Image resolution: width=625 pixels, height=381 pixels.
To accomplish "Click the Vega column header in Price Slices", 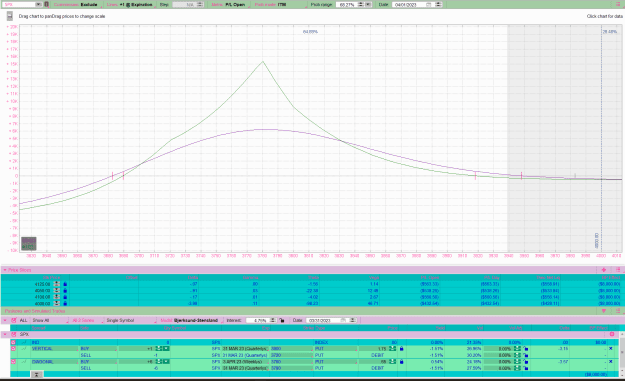I will click(x=374, y=277).
